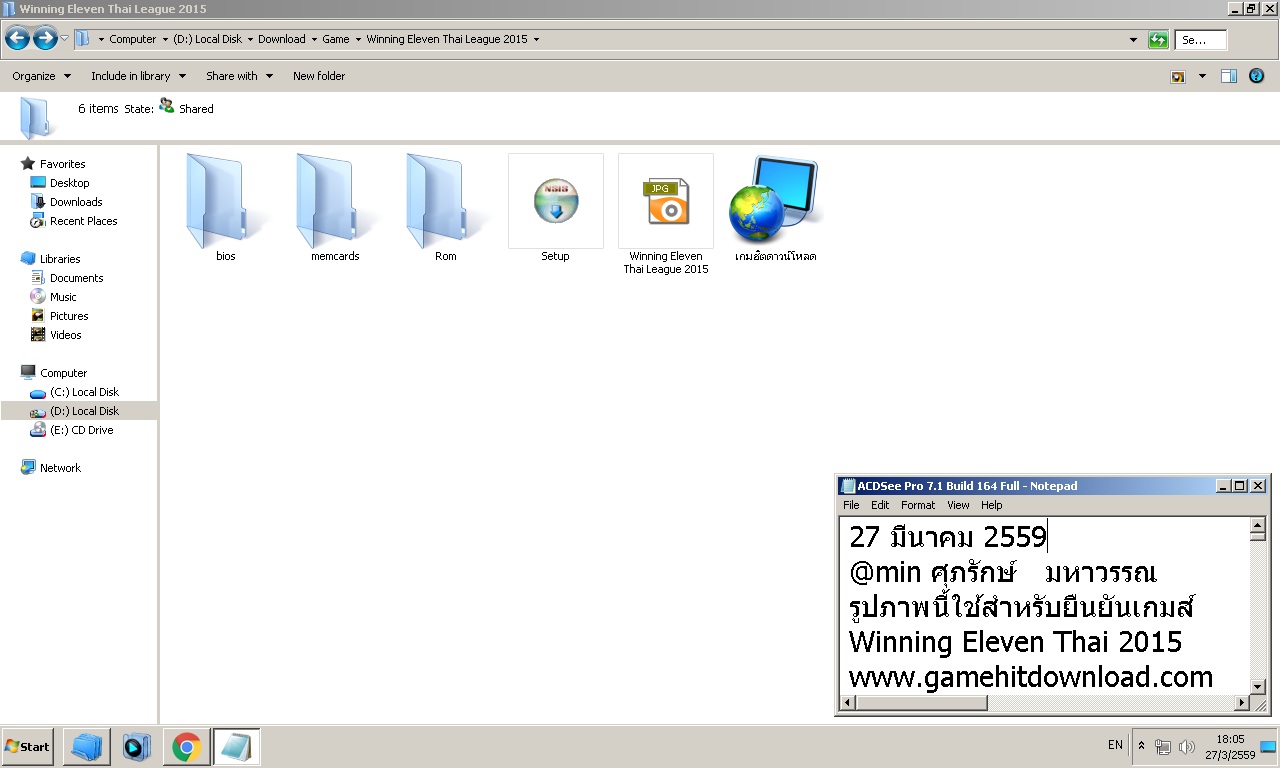This screenshot has height=768, width=1280.
Task: Launch the Setup installer file
Action: (555, 208)
